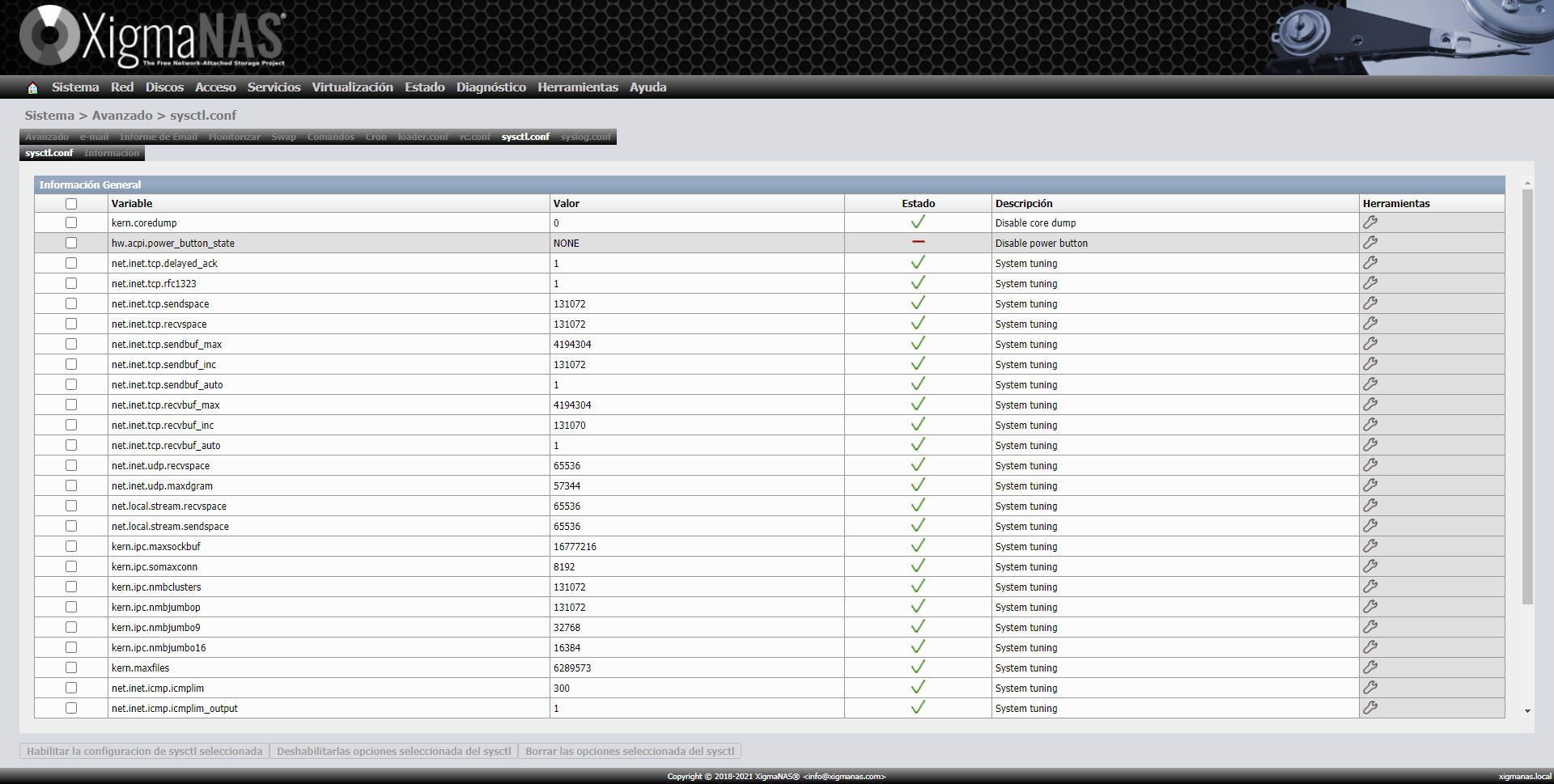Click the XigmaNAS logo
This screenshot has height=784, width=1554.
152,36
